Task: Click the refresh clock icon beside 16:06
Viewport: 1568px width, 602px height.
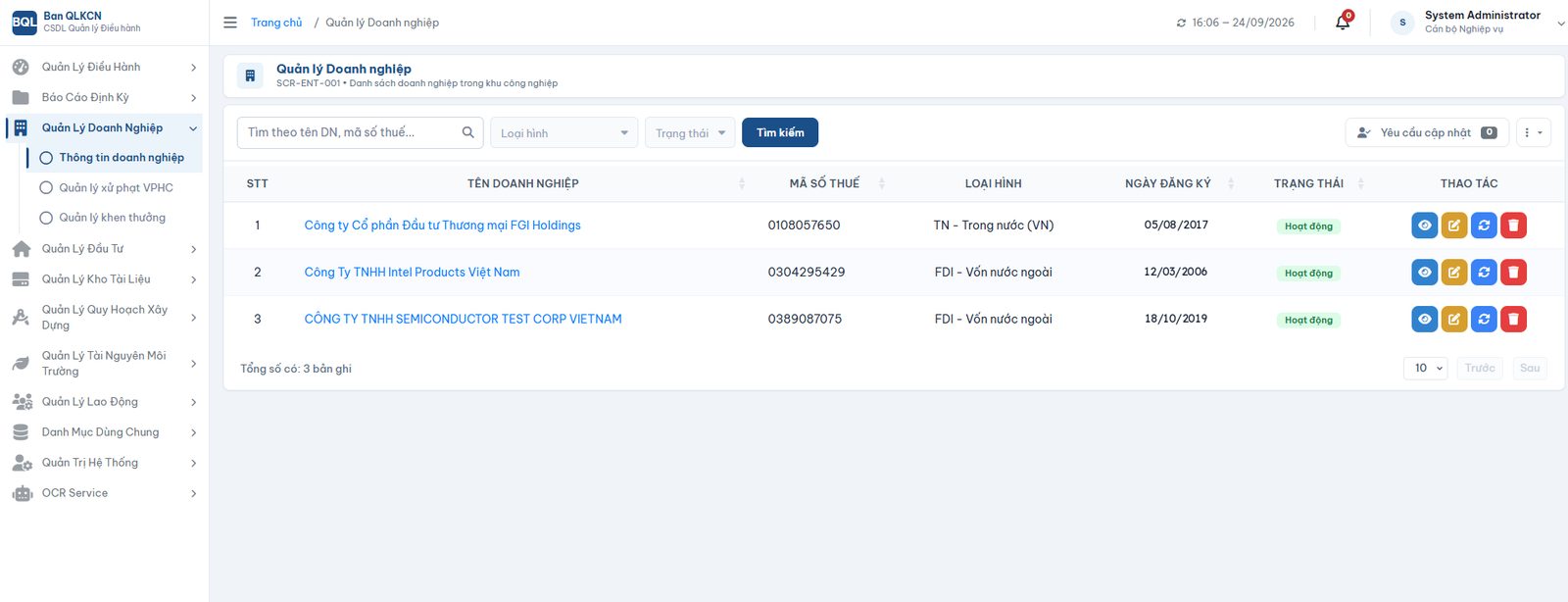Action: tap(1181, 23)
